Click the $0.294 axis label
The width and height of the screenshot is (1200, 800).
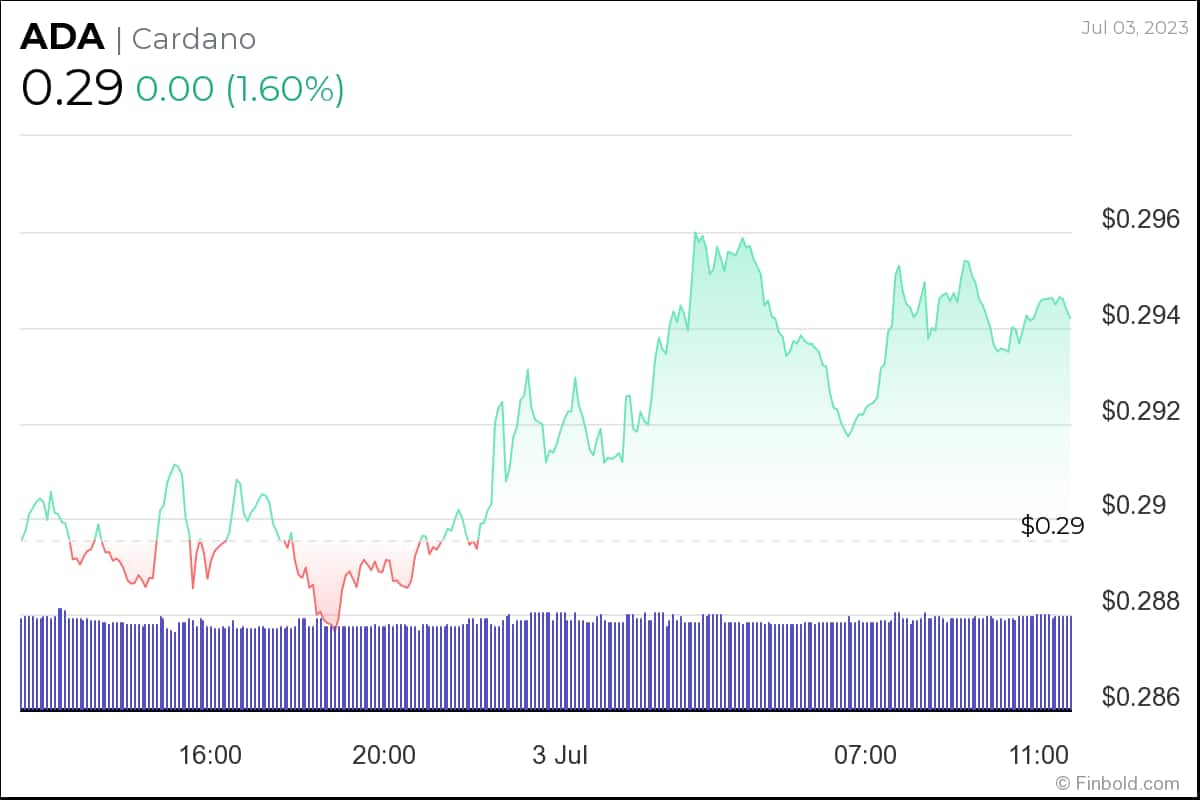(x=1141, y=315)
